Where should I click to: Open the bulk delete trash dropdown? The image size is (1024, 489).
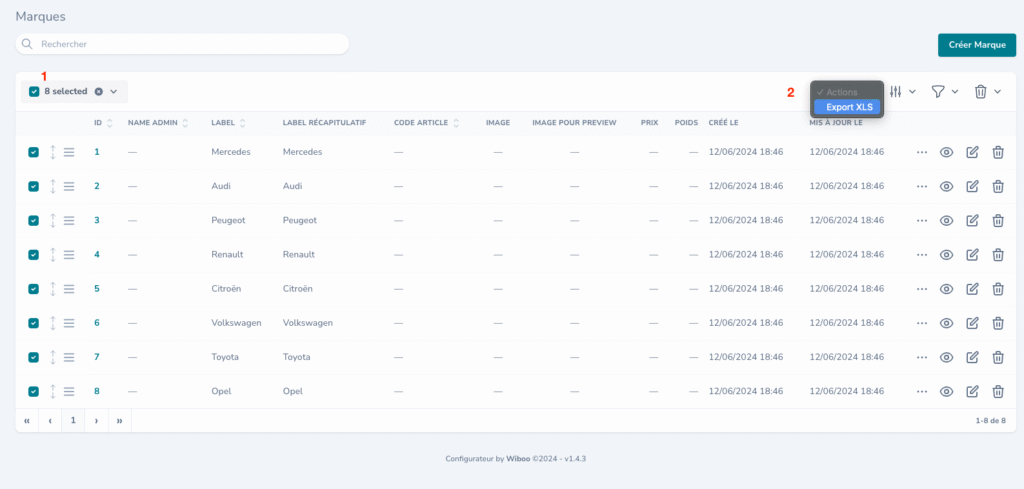987,92
